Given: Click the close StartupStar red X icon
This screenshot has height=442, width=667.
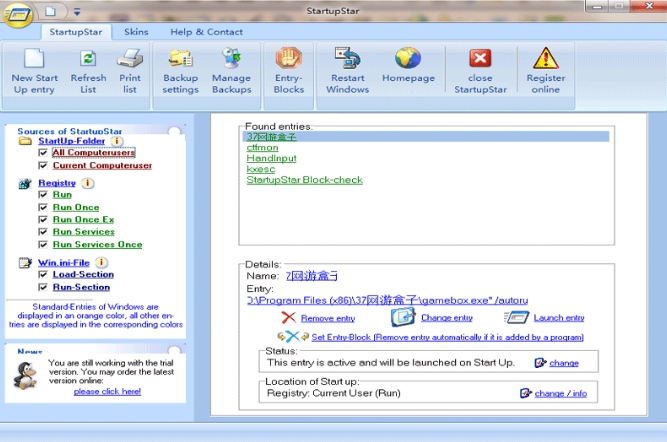Looking at the screenshot, I should [480, 58].
